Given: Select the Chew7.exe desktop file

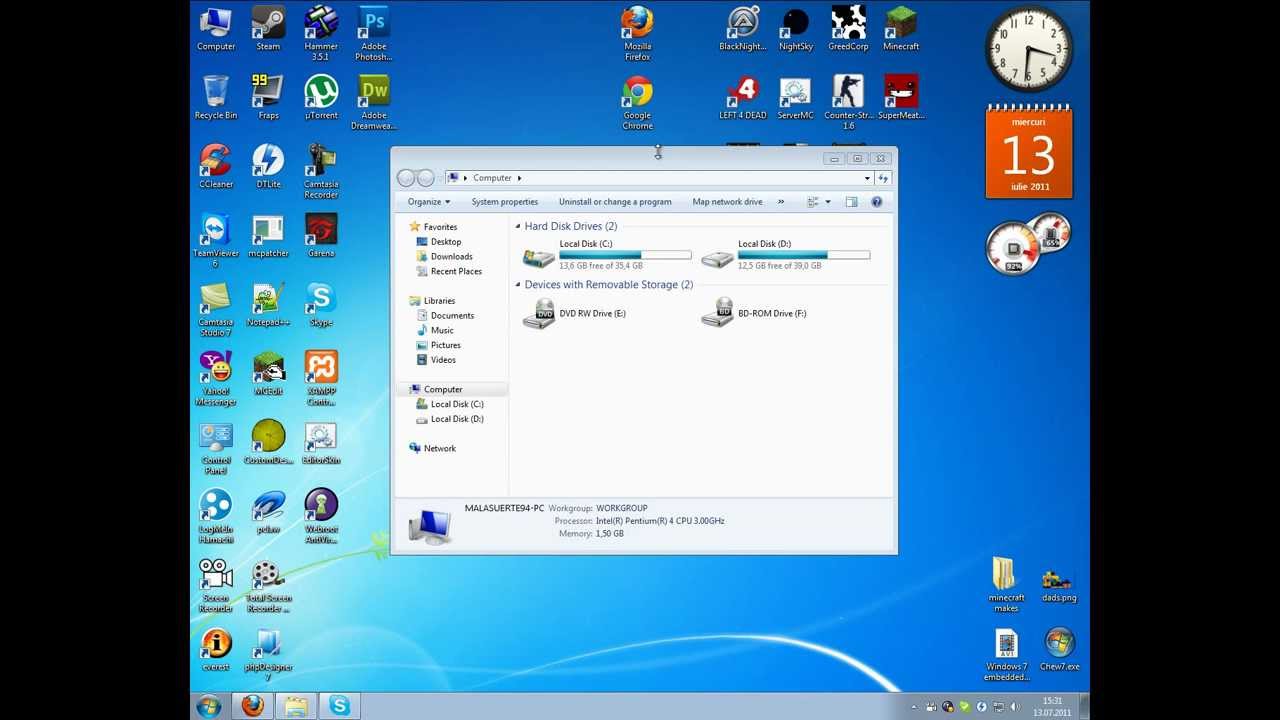Looking at the screenshot, I should (1059, 648).
